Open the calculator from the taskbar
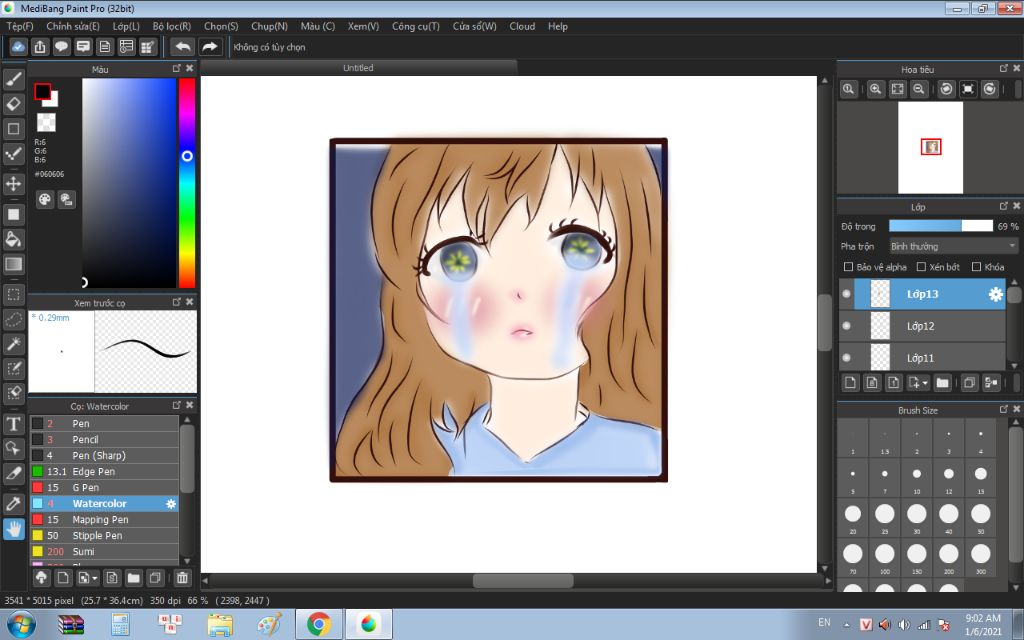Viewport: 1024px width, 640px height. pos(120,625)
